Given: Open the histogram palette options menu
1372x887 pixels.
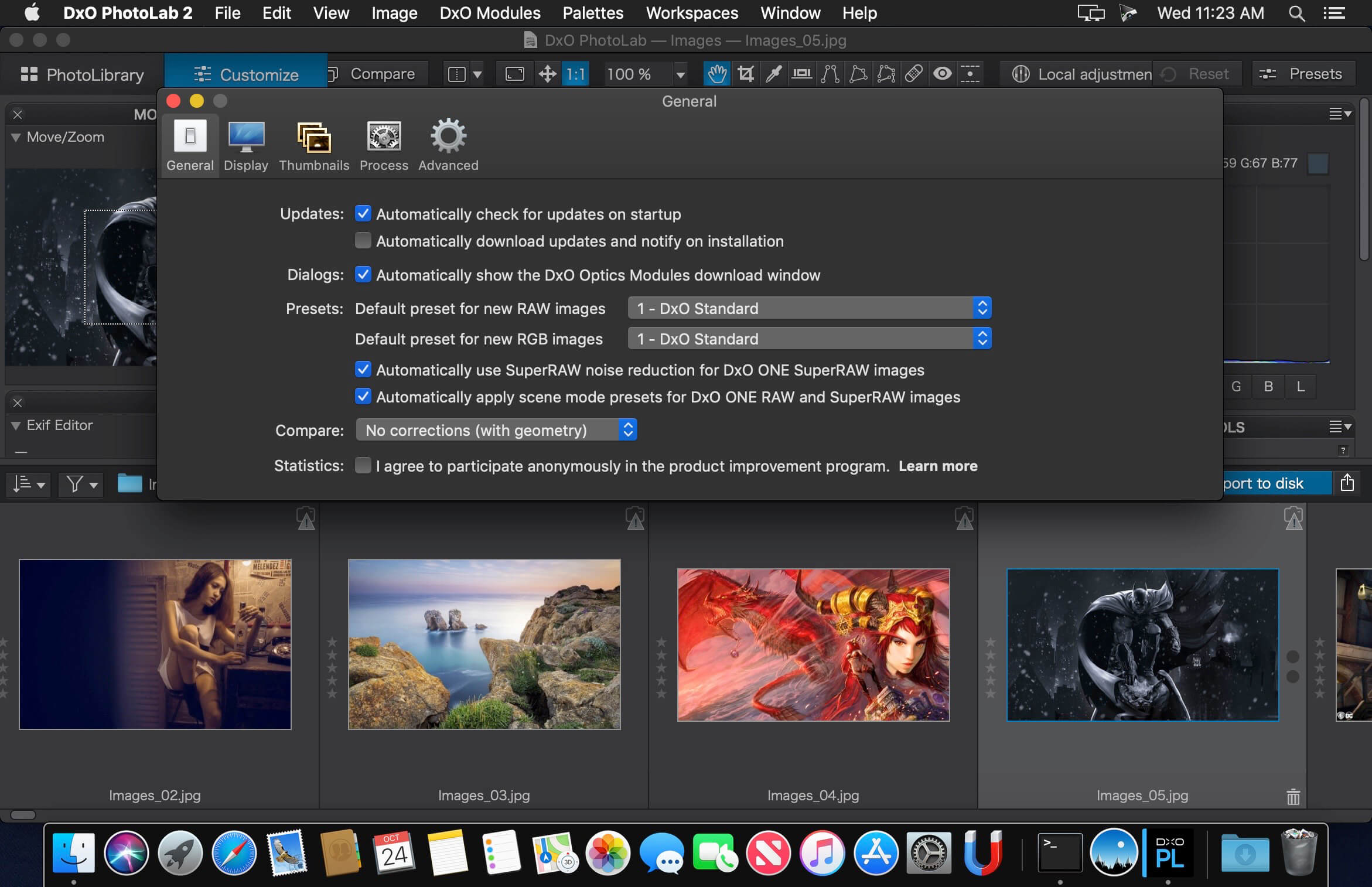Looking at the screenshot, I should (1340, 114).
